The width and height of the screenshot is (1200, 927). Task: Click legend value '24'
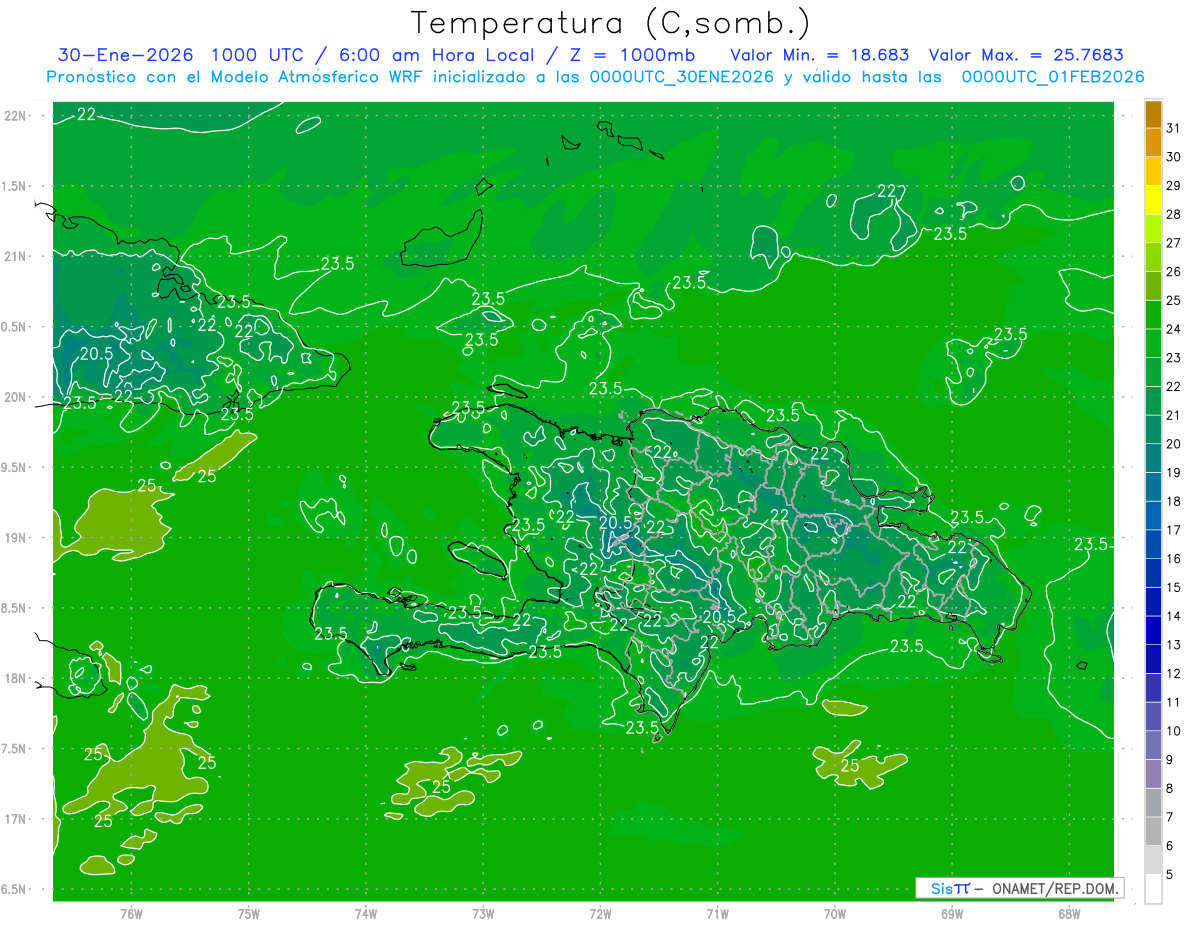coord(1174,329)
